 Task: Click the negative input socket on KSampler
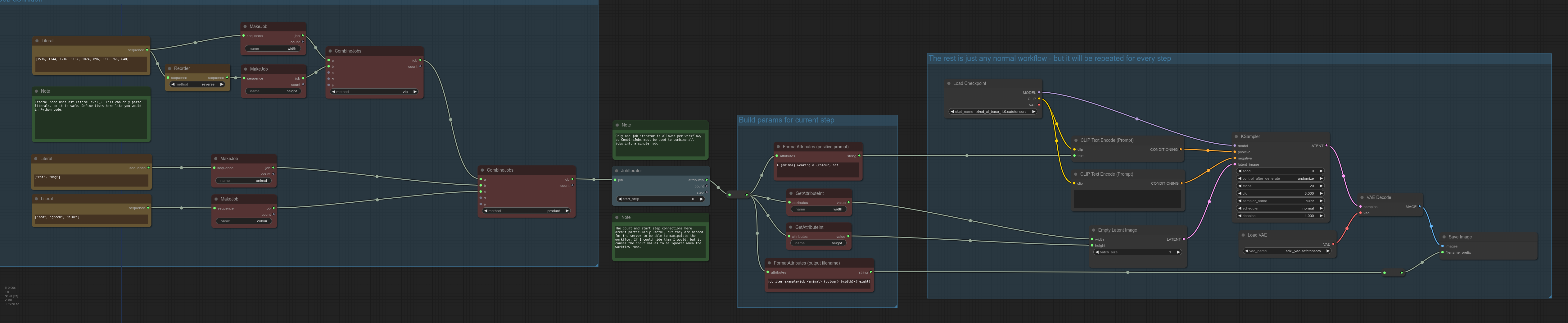(x=1234, y=159)
